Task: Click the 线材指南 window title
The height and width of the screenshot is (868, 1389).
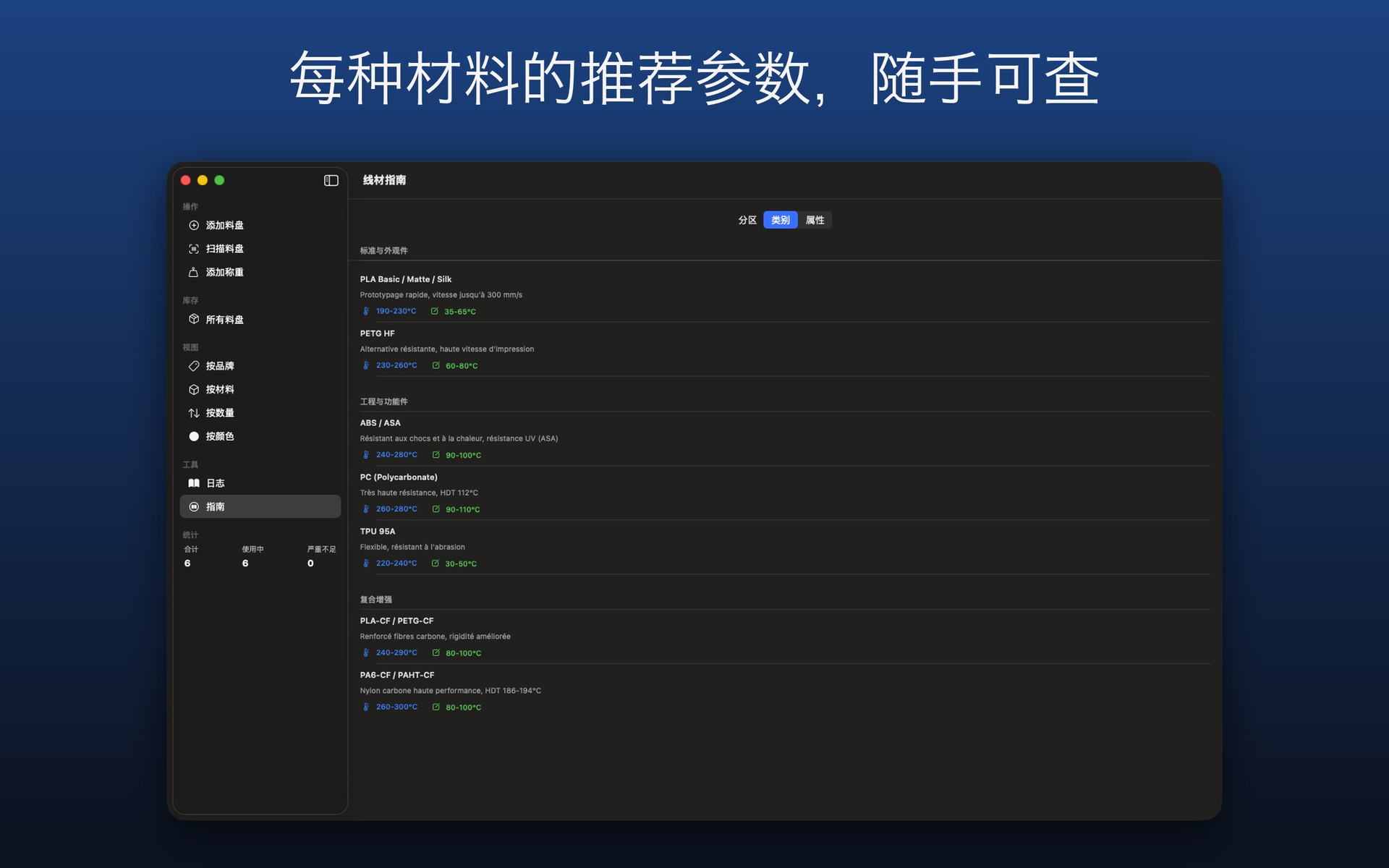Action: [384, 180]
